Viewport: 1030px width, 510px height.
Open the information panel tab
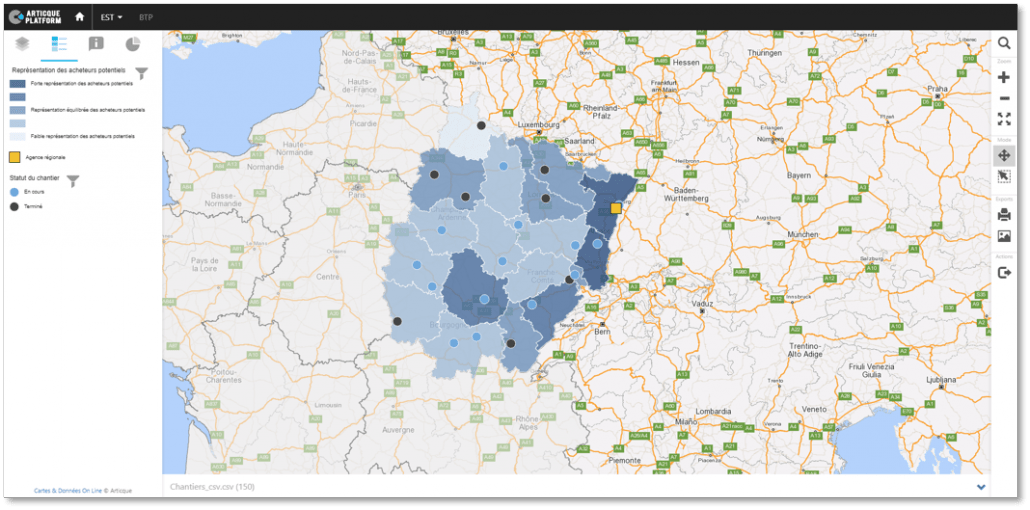[x=96, y=44]
